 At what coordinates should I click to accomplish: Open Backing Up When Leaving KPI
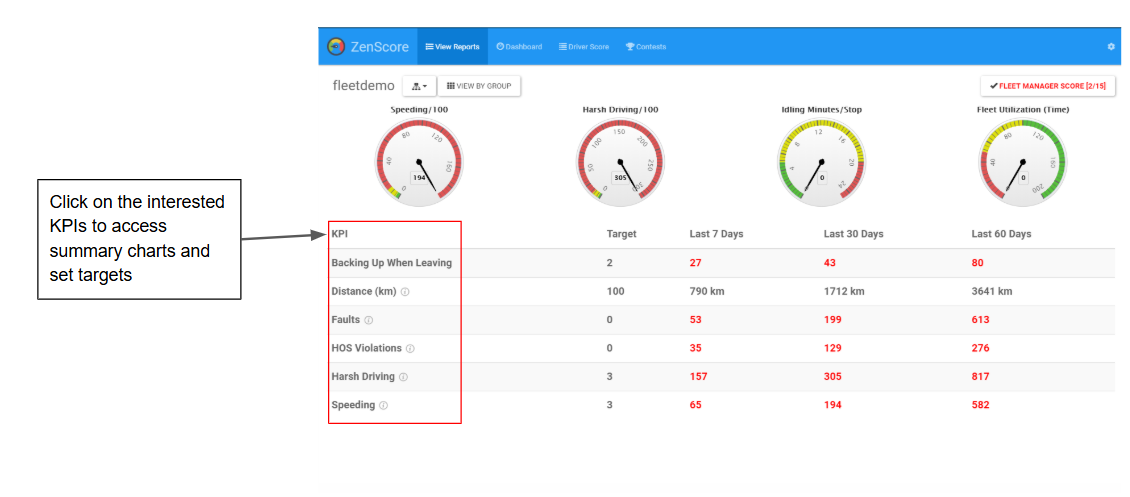tap(391, 263)
